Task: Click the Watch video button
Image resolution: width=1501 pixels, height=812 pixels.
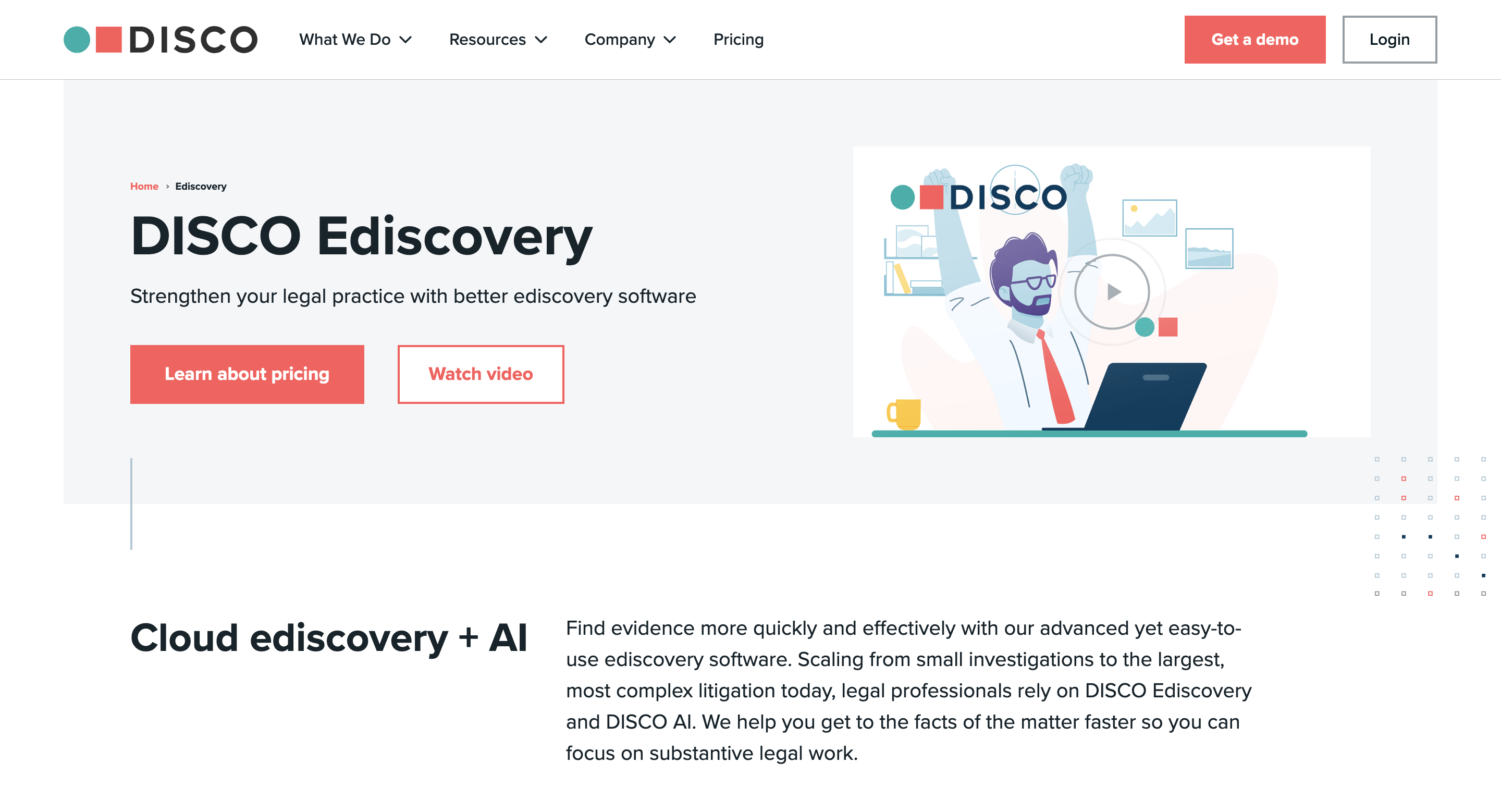Action: click(480, 374)
